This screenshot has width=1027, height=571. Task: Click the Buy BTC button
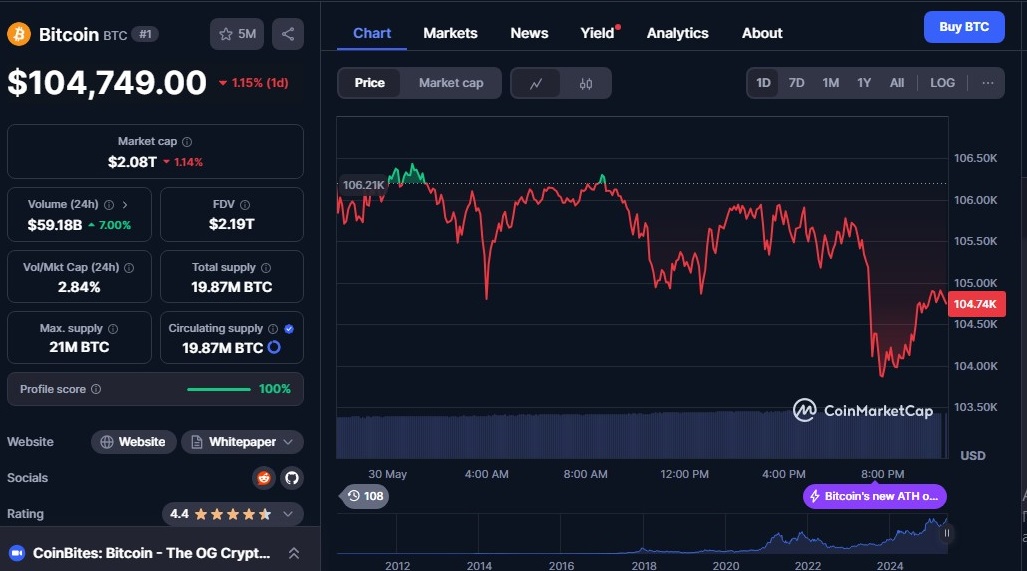coord(964,27)
